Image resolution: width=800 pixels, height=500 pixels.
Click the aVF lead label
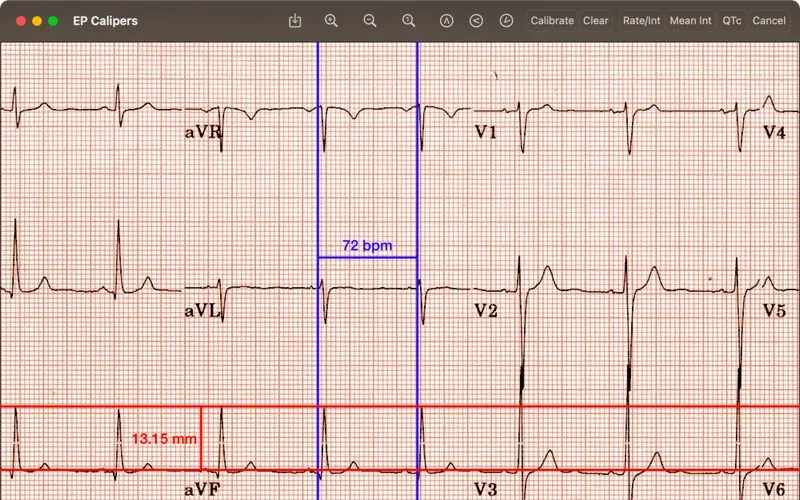pyautogui.click(x=202, y=490)
